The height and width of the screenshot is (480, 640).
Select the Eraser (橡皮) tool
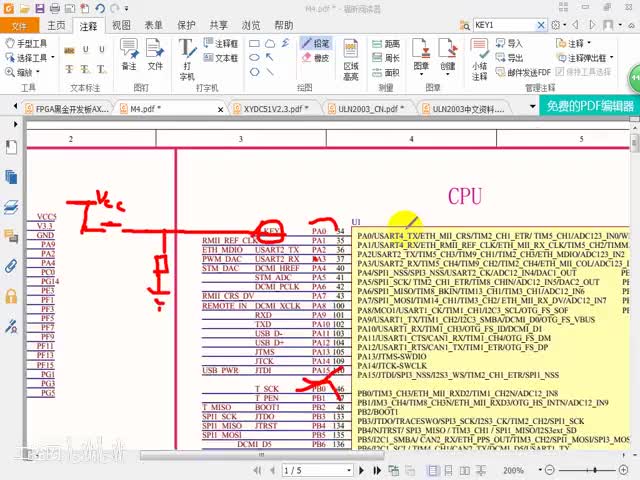pyautogui.click(x=316, y=58)
